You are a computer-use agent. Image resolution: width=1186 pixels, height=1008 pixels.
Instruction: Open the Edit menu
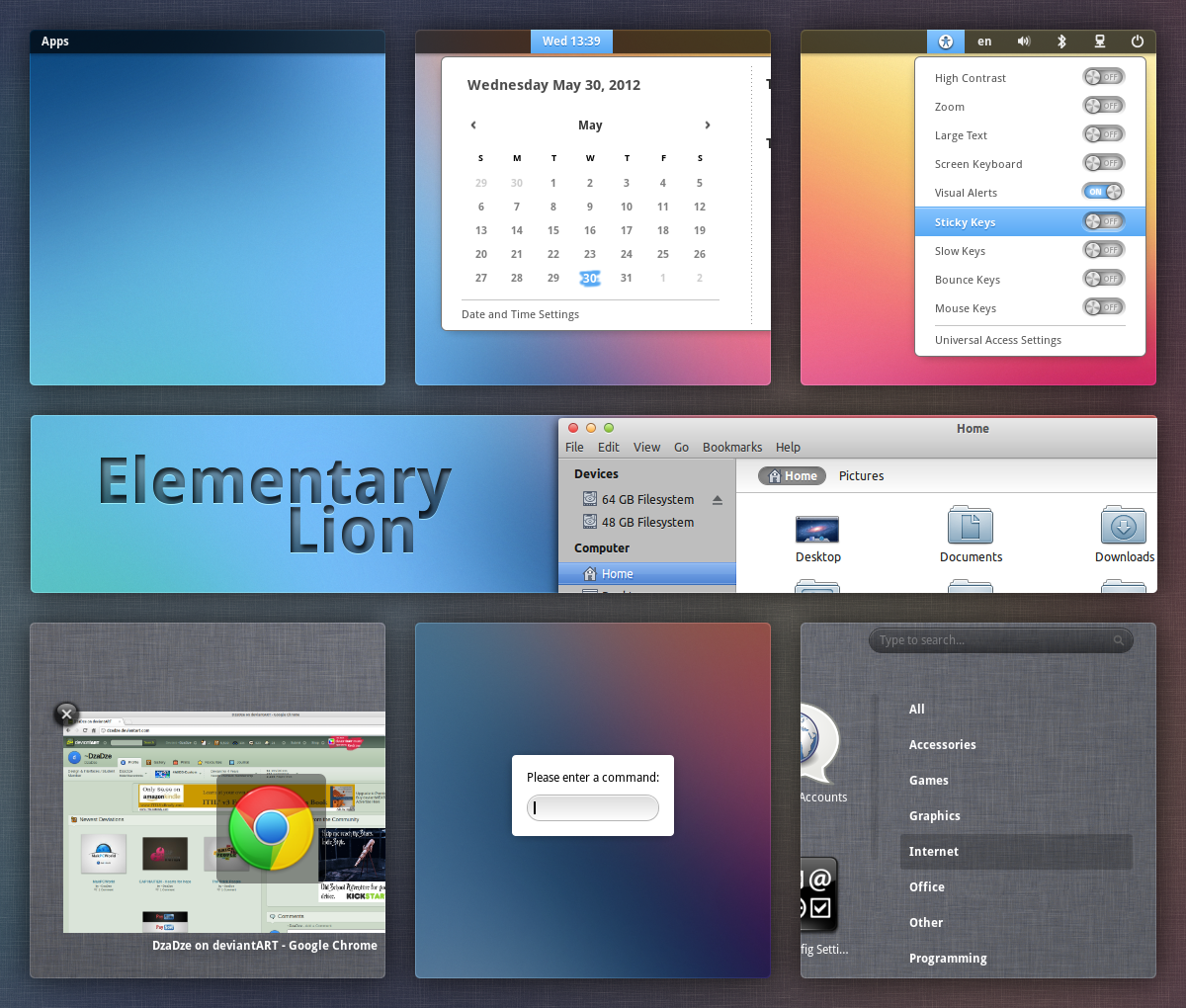(609, 448)
